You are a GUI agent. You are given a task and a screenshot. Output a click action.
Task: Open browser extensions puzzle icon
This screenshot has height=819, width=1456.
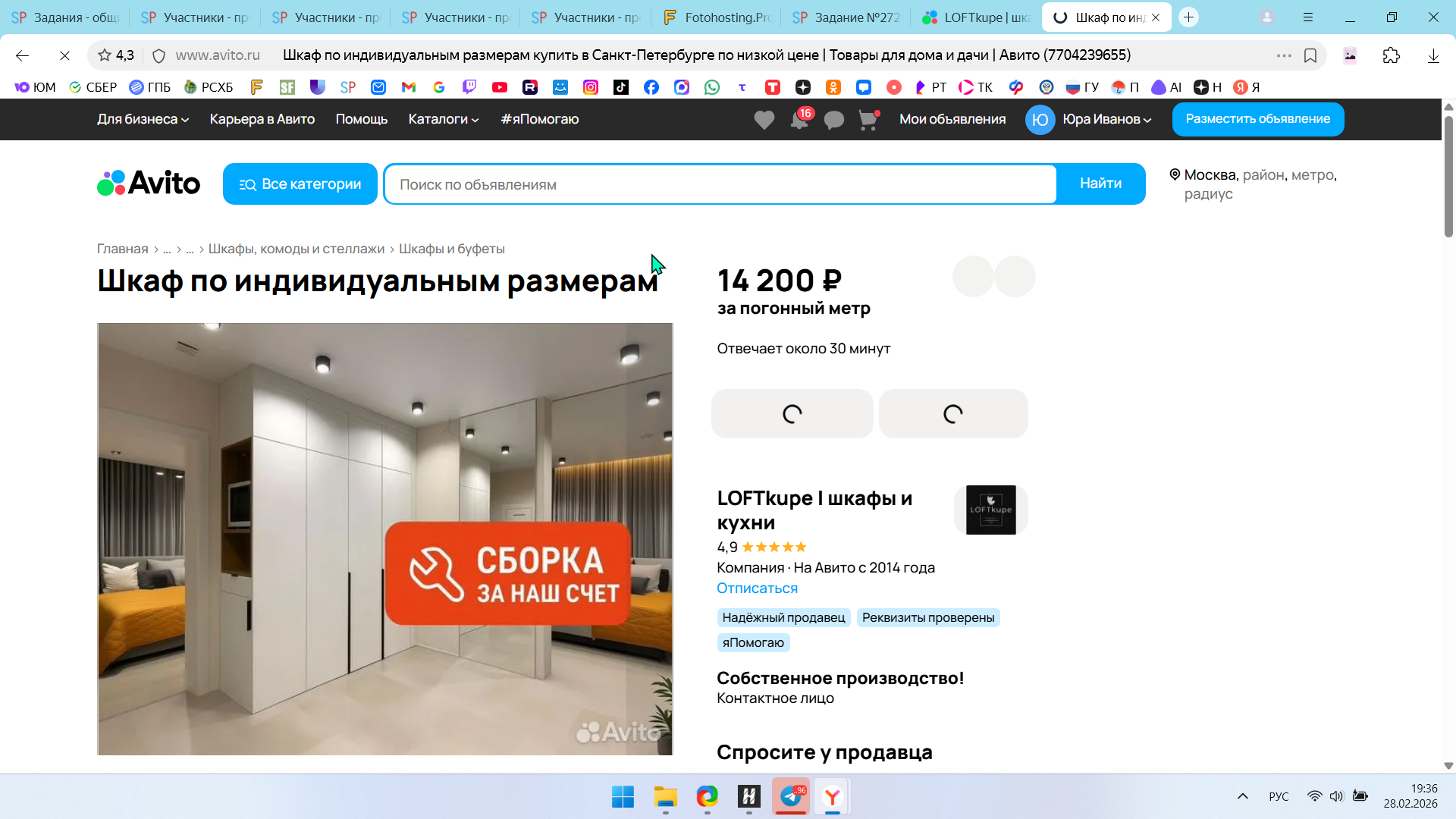1391,55
